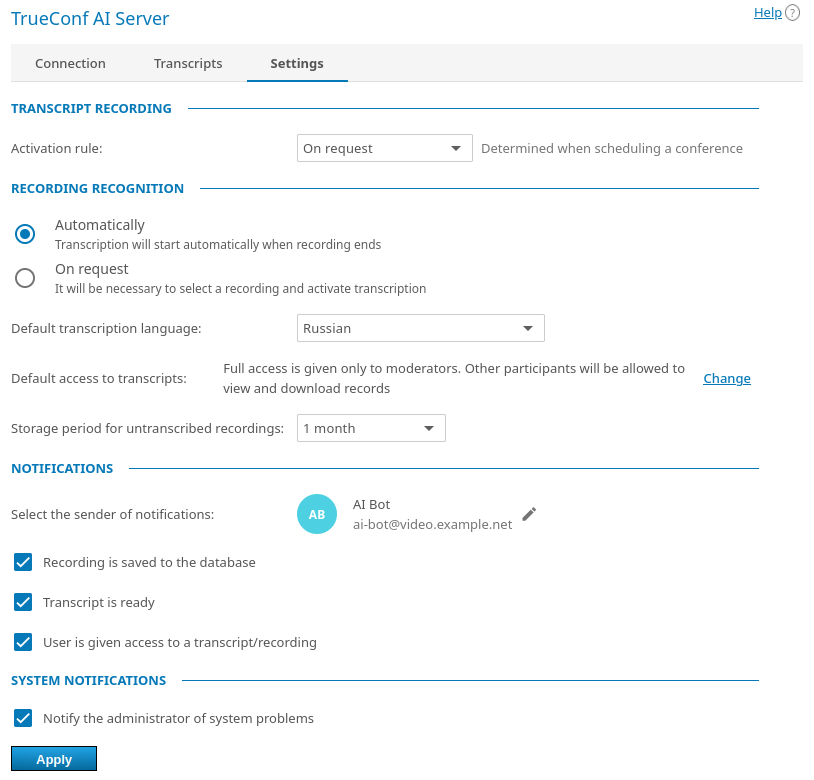
Task: Click the ai-bot@video.example.net email text
Action: coord(432,524)
